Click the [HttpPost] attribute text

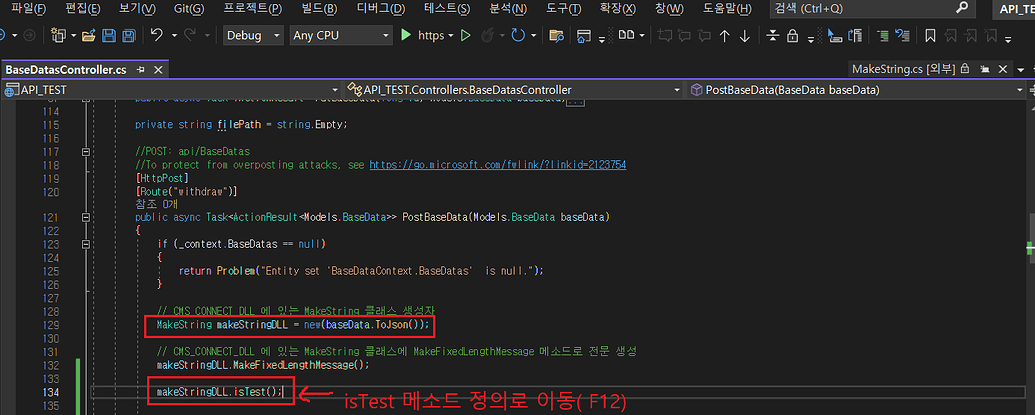[162, 178]
